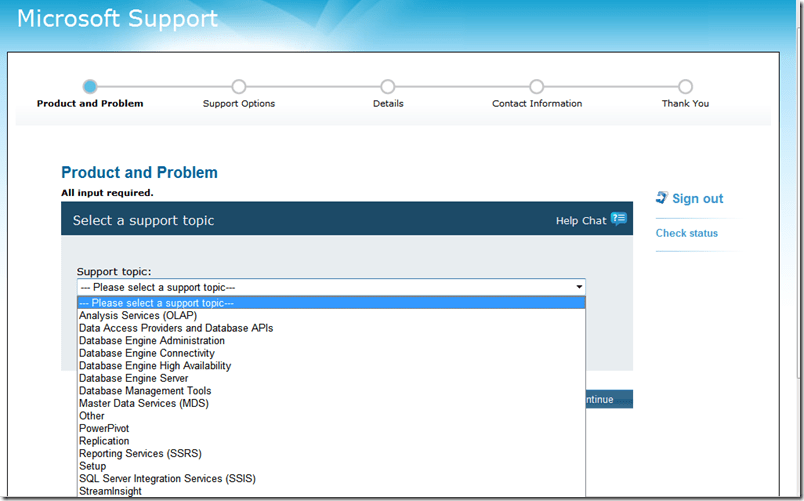Expand the Support topic dropdown arrow
The width and height of the screenshot is (804, 501).
click(578, 287)
